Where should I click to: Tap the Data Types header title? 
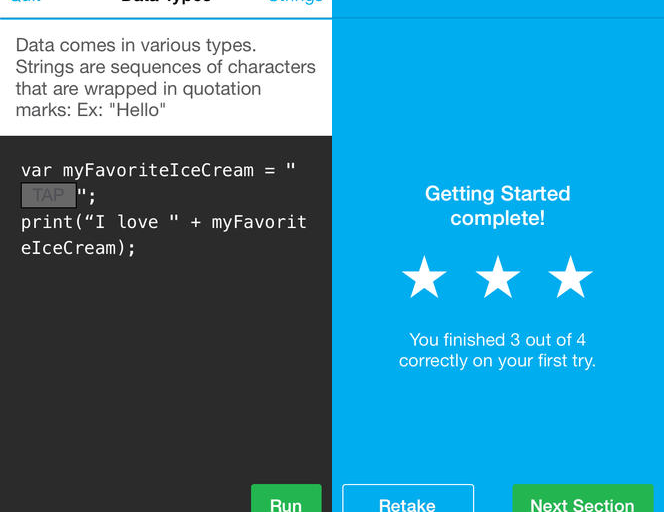(166, 3)
